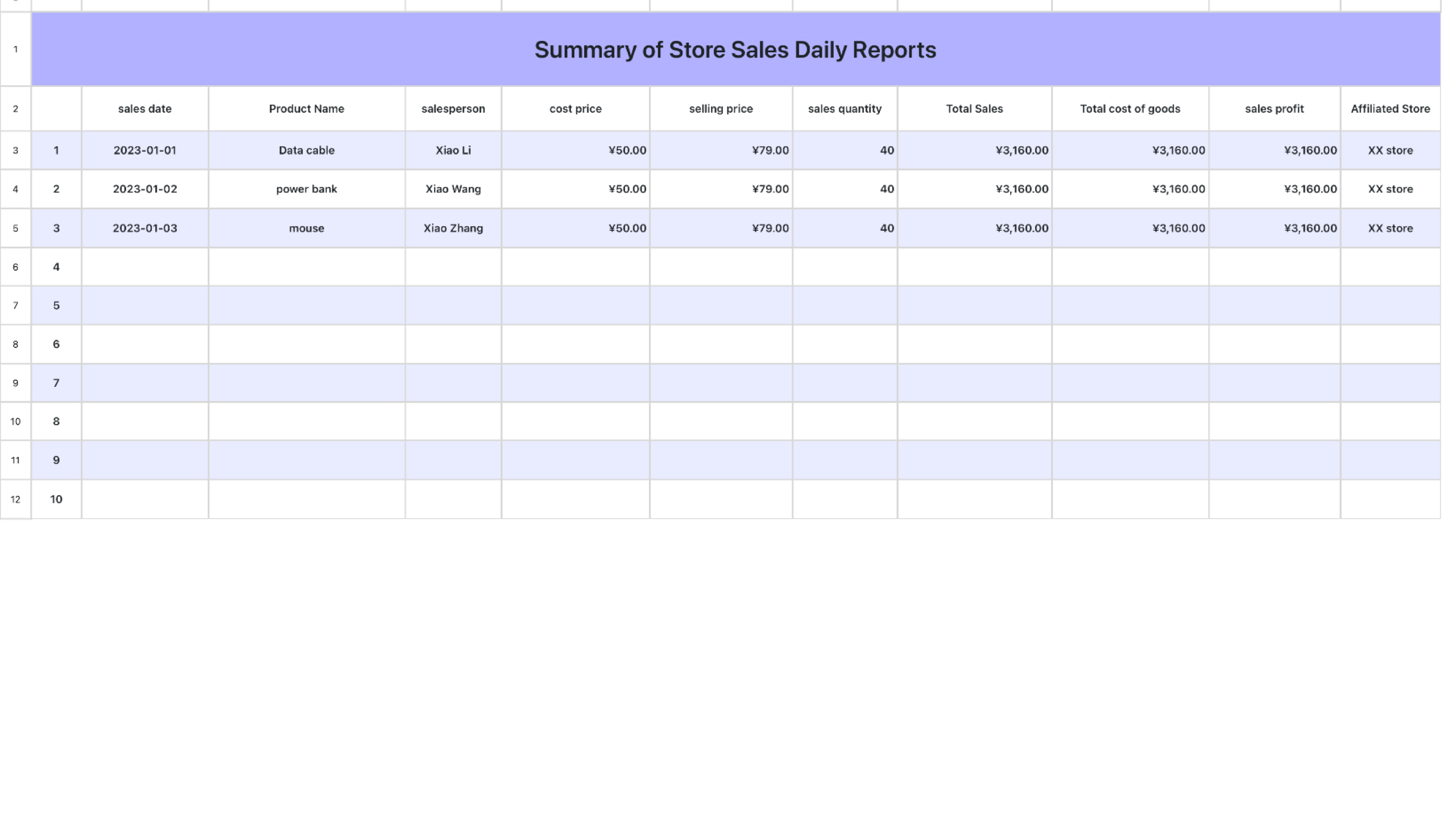Screen dimensions: 1456x839
Task: Select the 'Data cable' product cell
Action: (x=307, y=150)
